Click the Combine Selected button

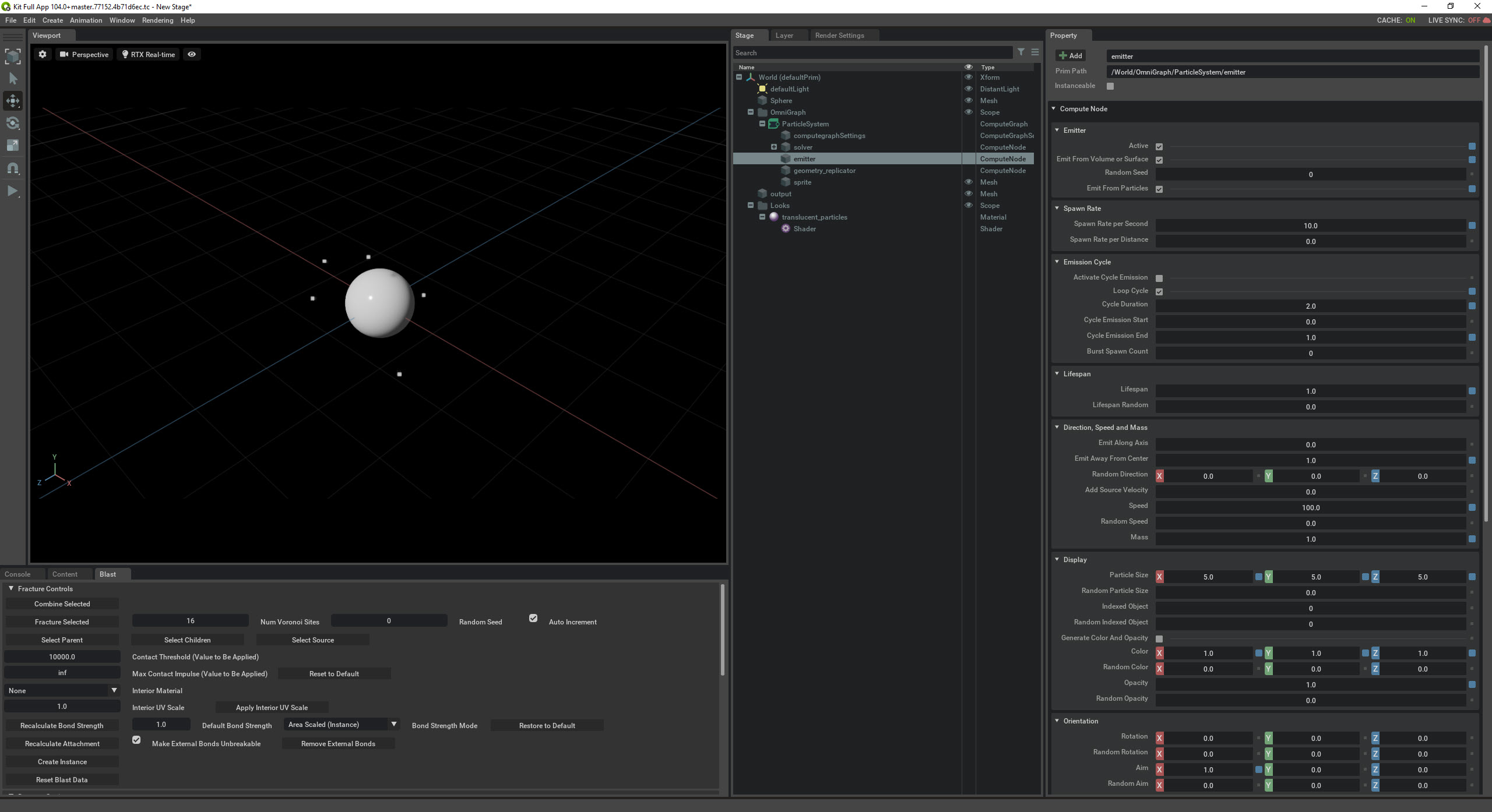pyautogui.click(x=62, y=603)
